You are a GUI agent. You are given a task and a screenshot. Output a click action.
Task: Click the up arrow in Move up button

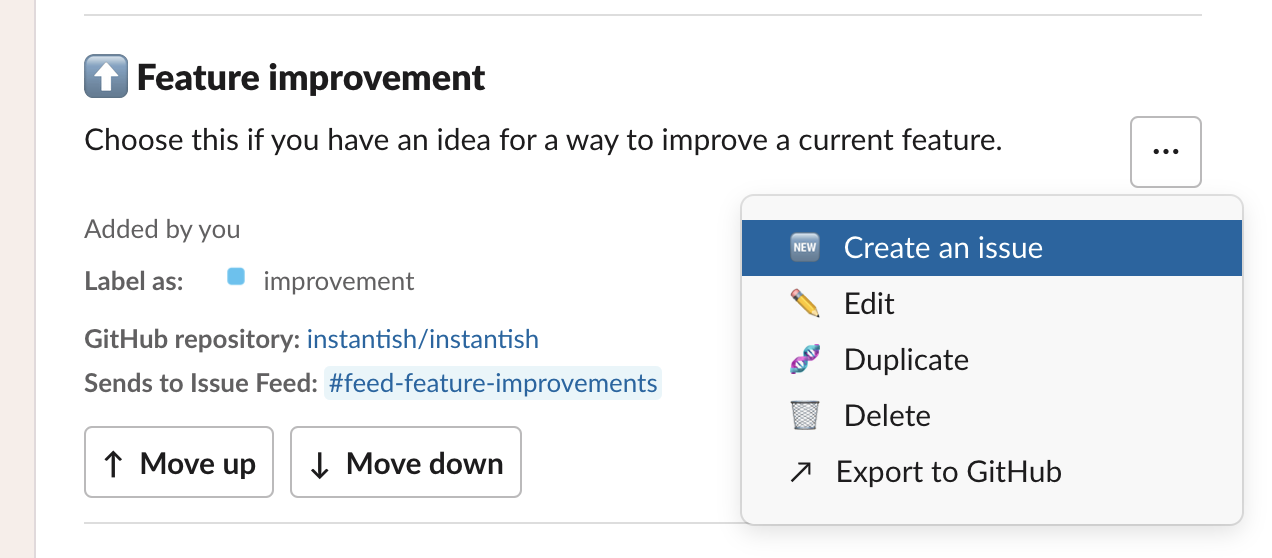point(114,464)
